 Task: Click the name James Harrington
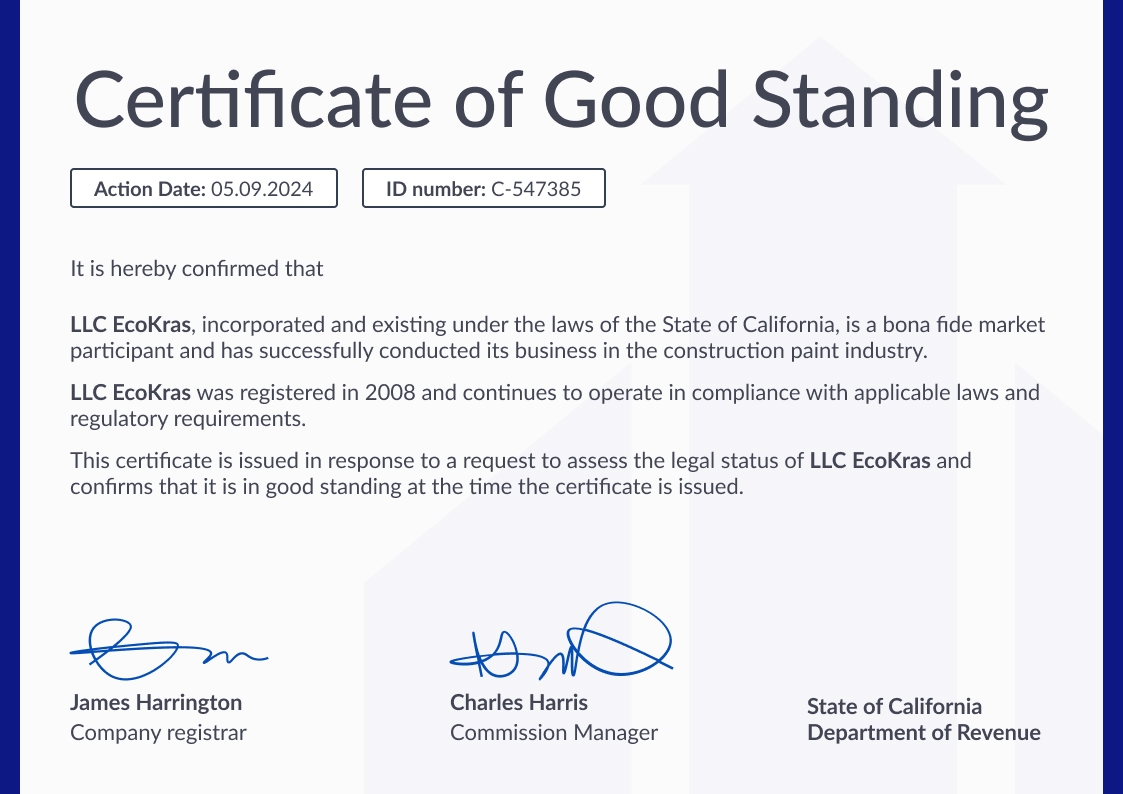pos(156,702)
